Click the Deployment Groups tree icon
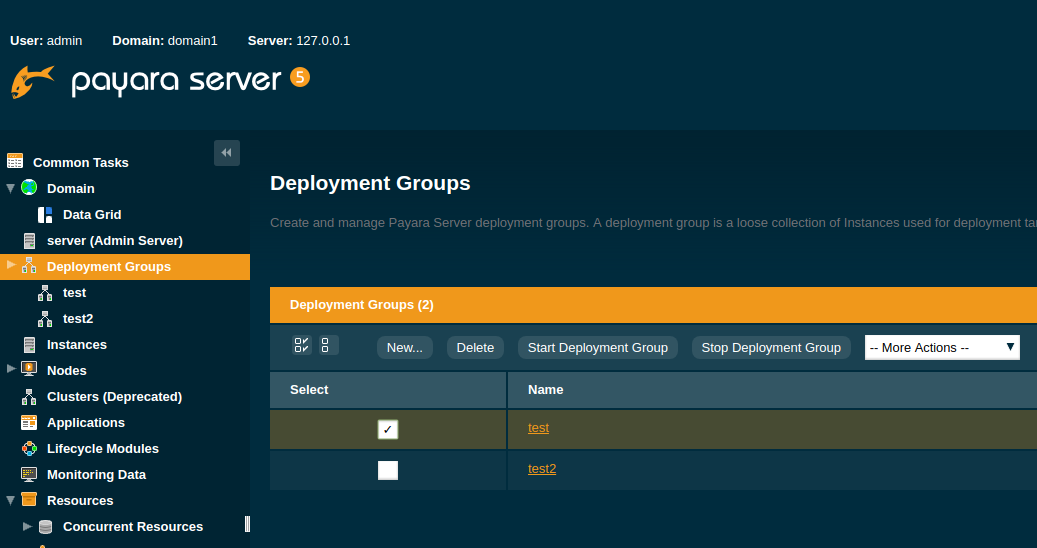Viewport: 1037px width, 548px height. [x=29, y=266]
